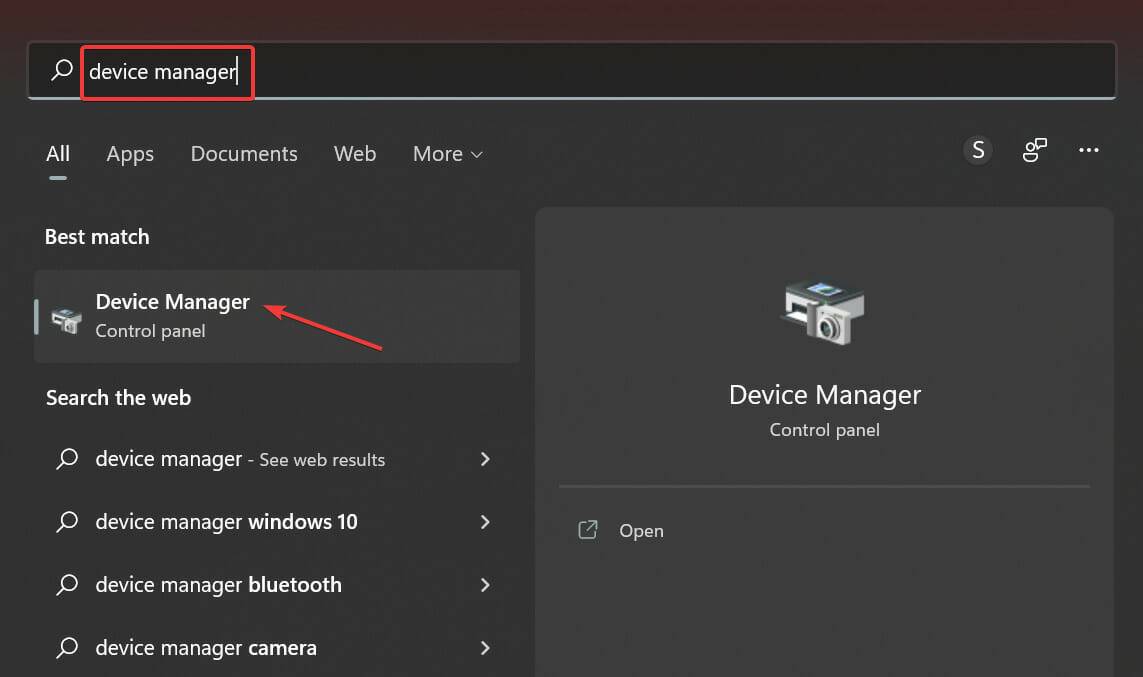The height and width of the screenshot is (677, 1143).
Task: Click the feedback icon near top right
Action: click(1034, 149)
